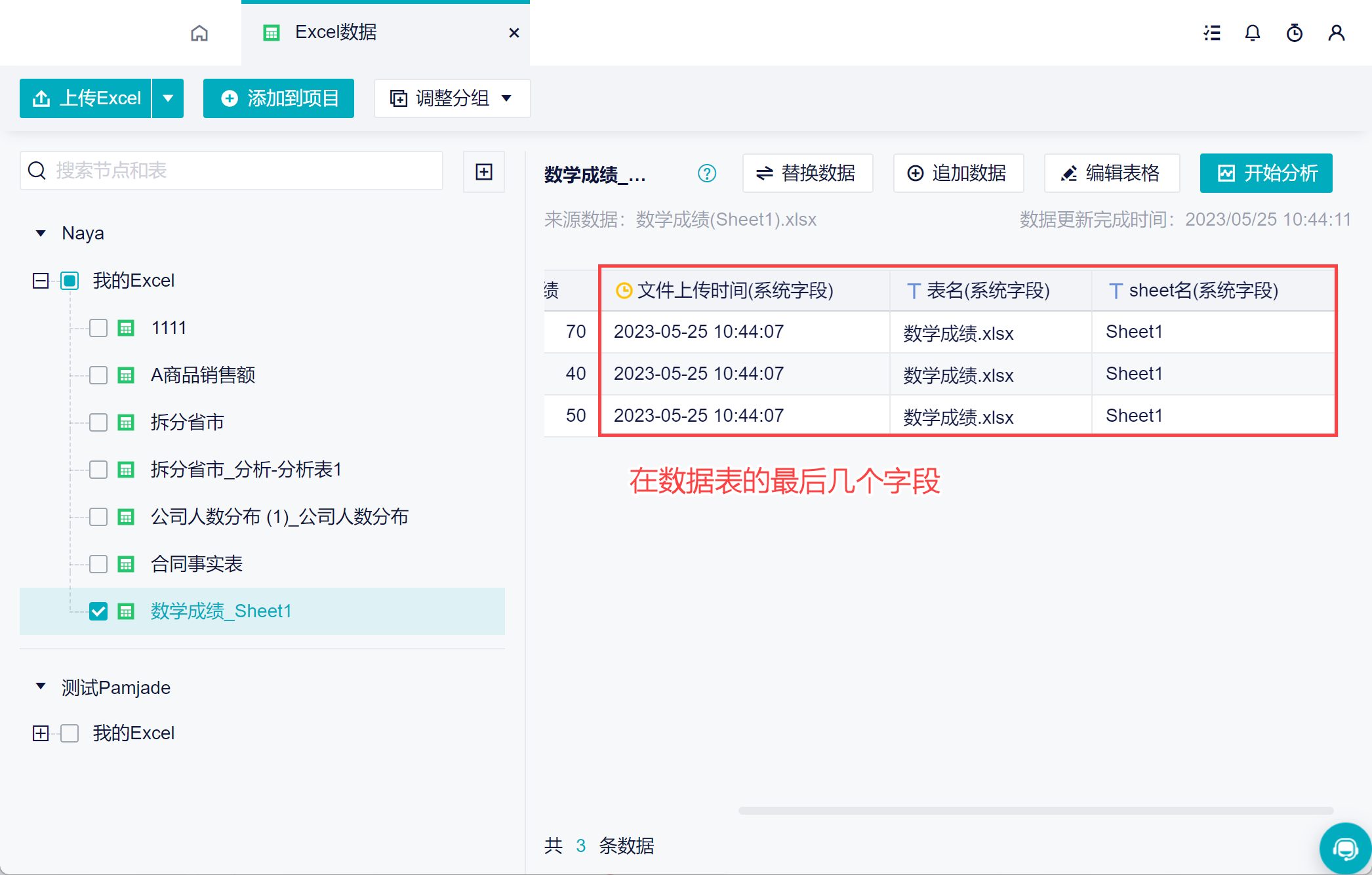Open the user account icon

click(1337, 33)
